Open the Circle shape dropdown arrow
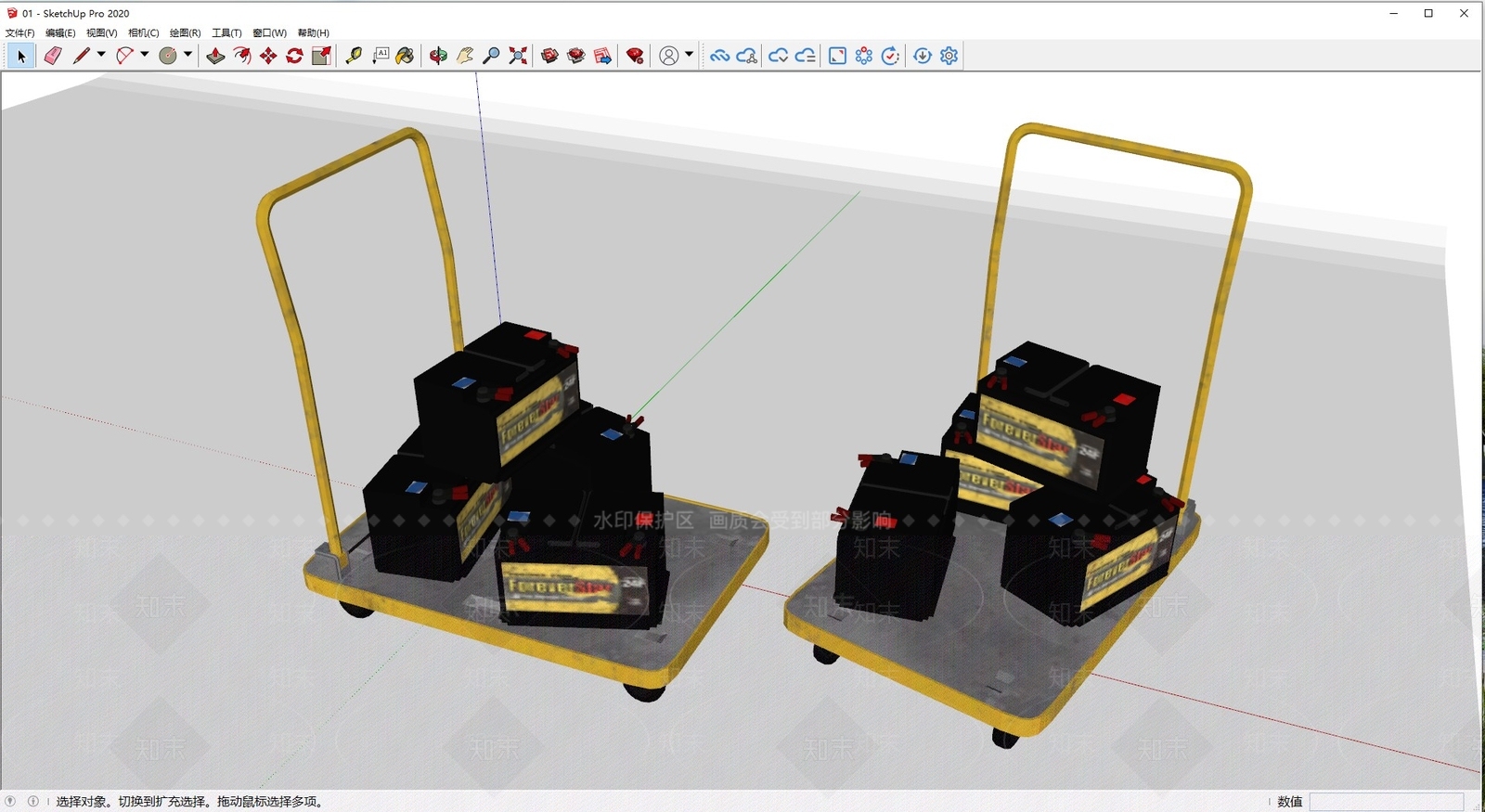 pyautogui.click(x=187, y=55)
